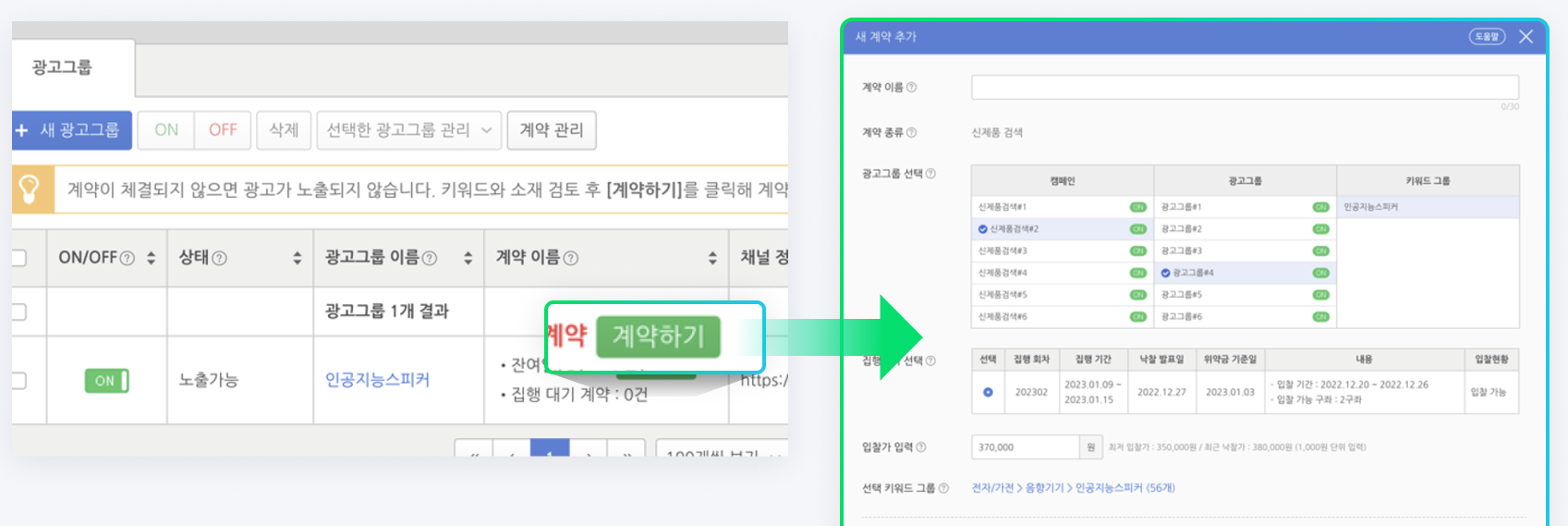Click the help icon beside 계약 종류

(x=912, y=133)
